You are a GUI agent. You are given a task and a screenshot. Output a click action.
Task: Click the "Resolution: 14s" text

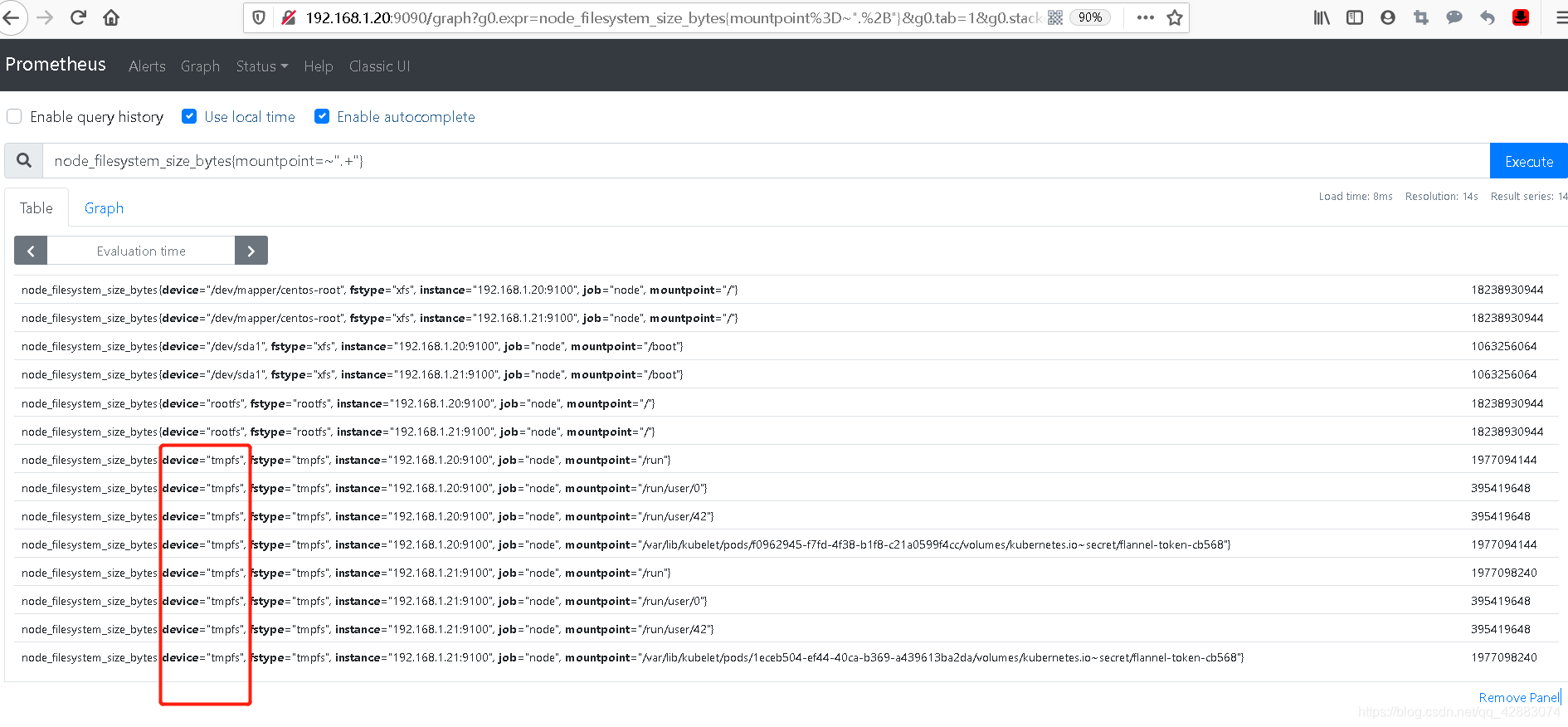(x=1441, y=197)
